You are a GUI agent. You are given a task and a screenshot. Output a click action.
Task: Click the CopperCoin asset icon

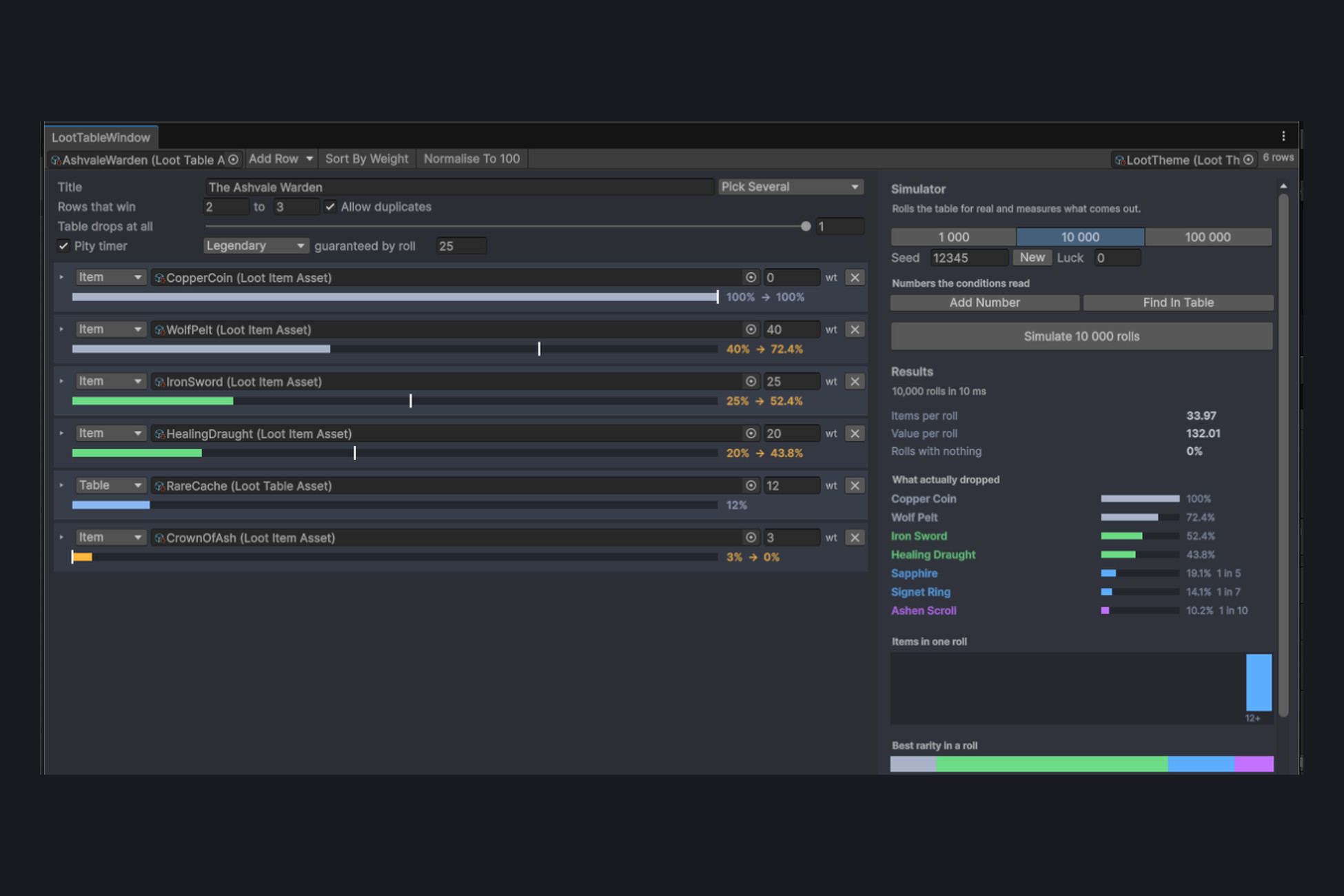click(159, 278)
